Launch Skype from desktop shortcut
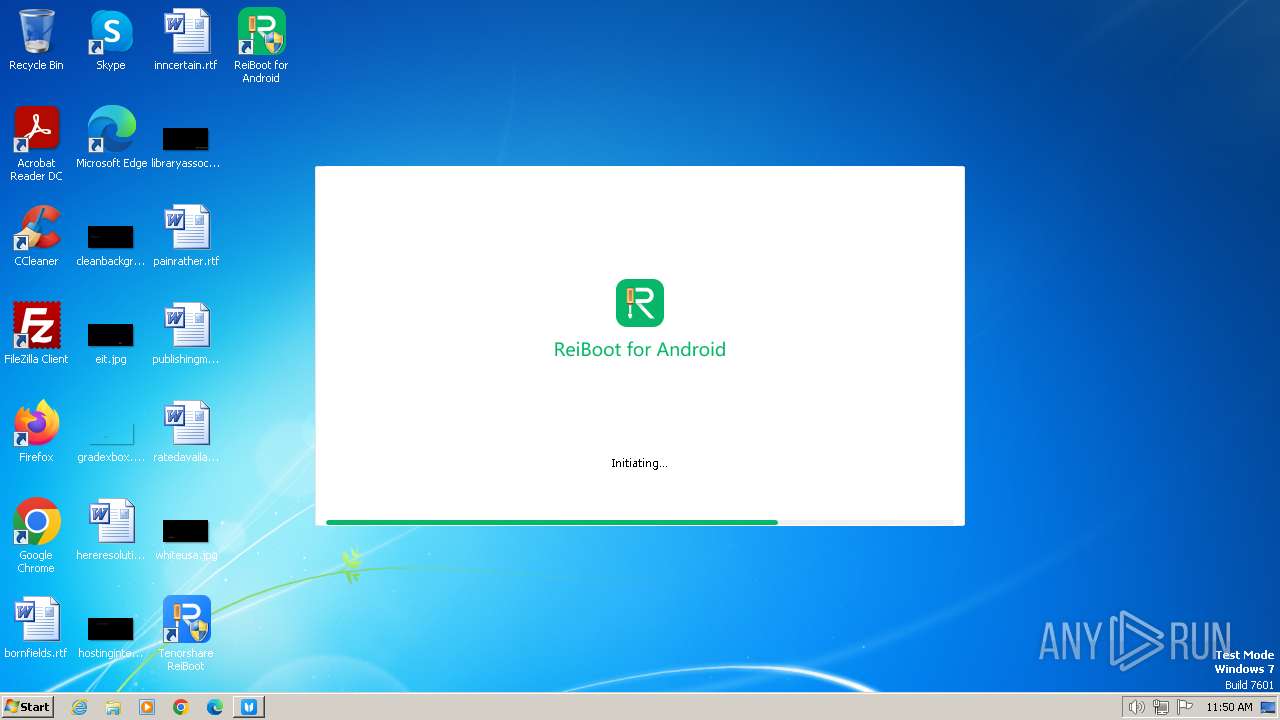 (x=110, y=41)
